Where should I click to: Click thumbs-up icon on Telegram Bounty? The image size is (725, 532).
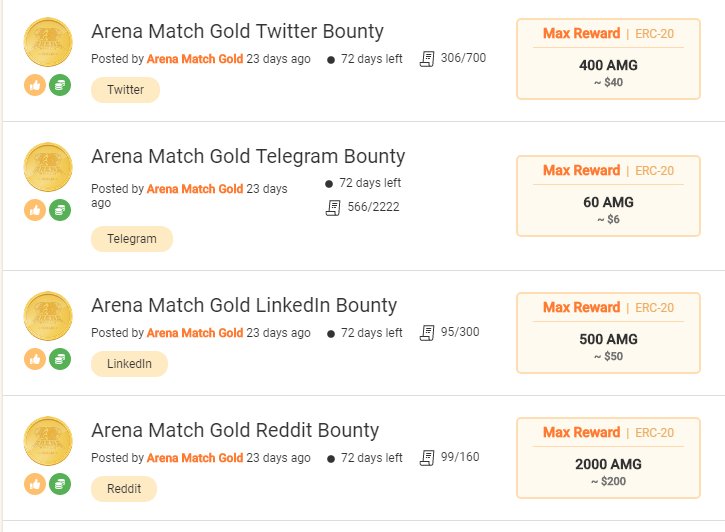(x=35, y=210)
